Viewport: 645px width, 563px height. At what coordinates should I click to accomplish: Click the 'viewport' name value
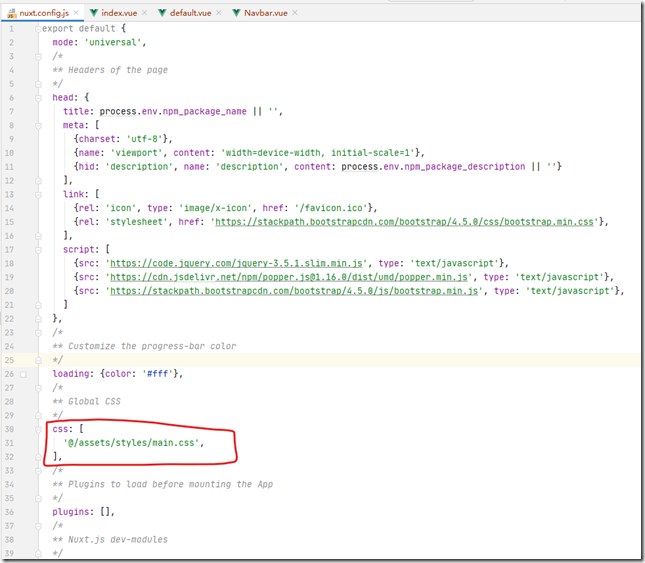pos(137,153)
